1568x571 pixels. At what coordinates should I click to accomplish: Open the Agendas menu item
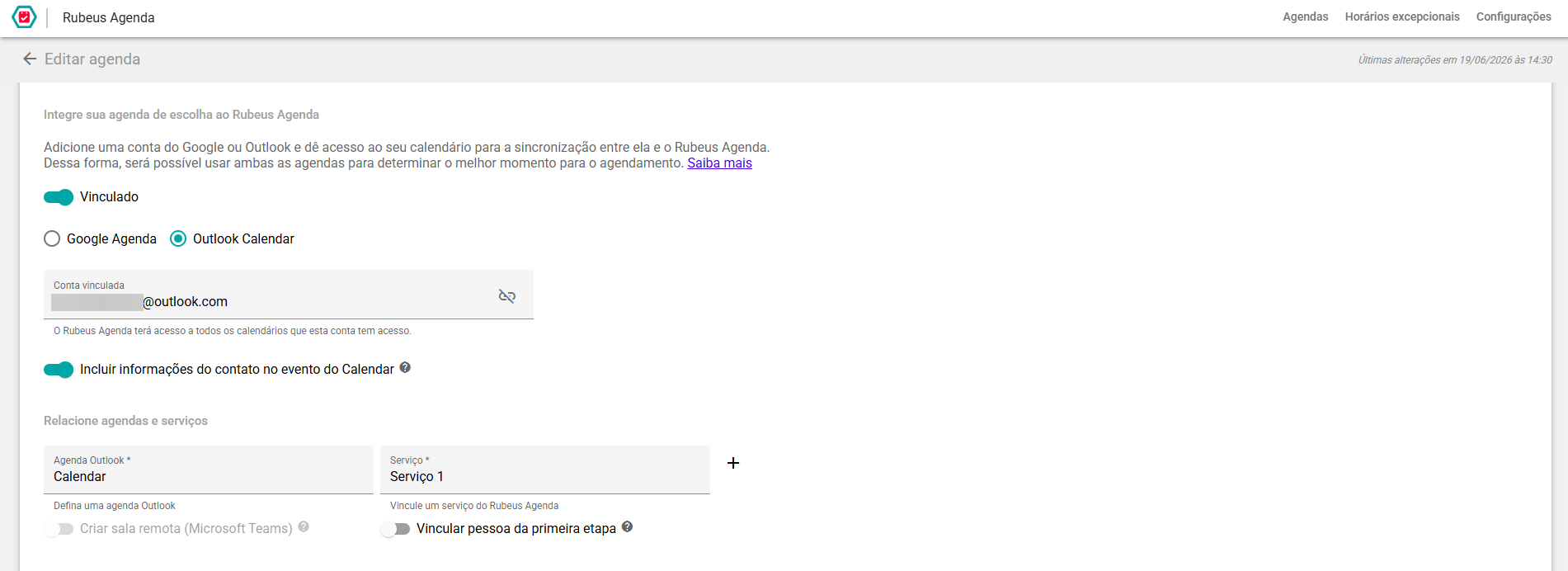click(x=1305, y=17)
